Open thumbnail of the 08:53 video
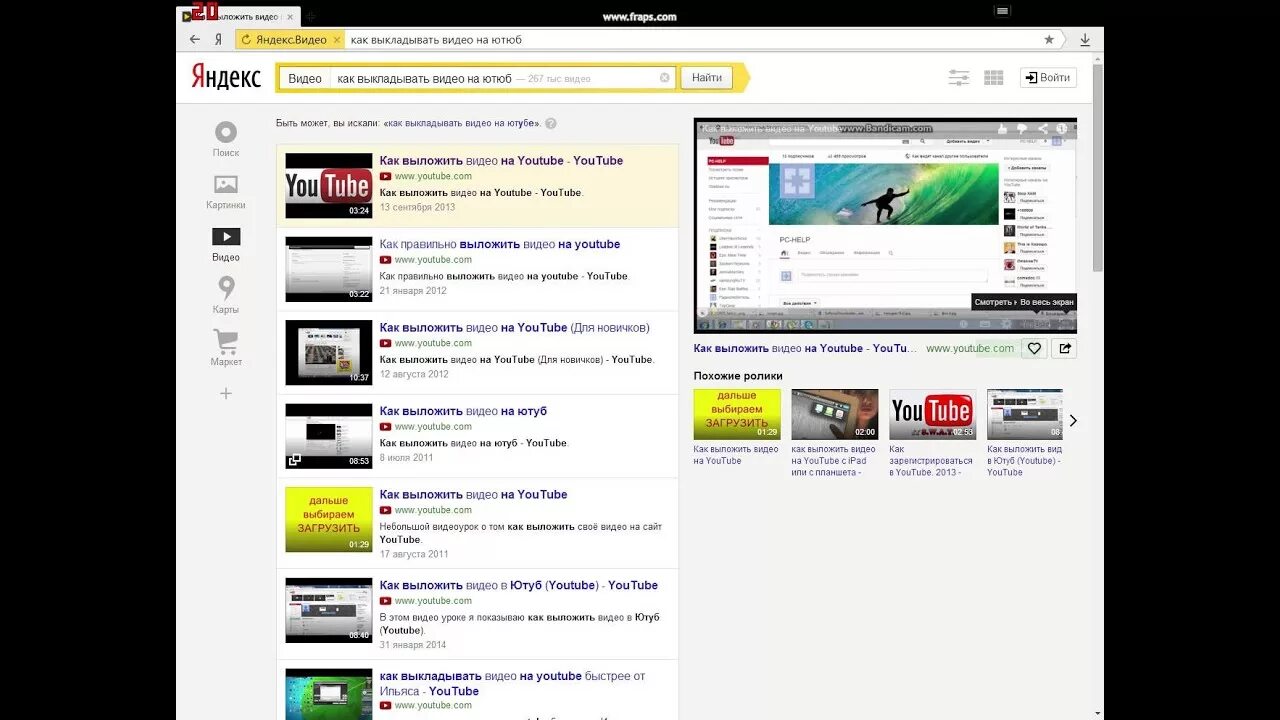This screenshot has width=1280, height=720. pyautogui.click(x=329, y=436)
